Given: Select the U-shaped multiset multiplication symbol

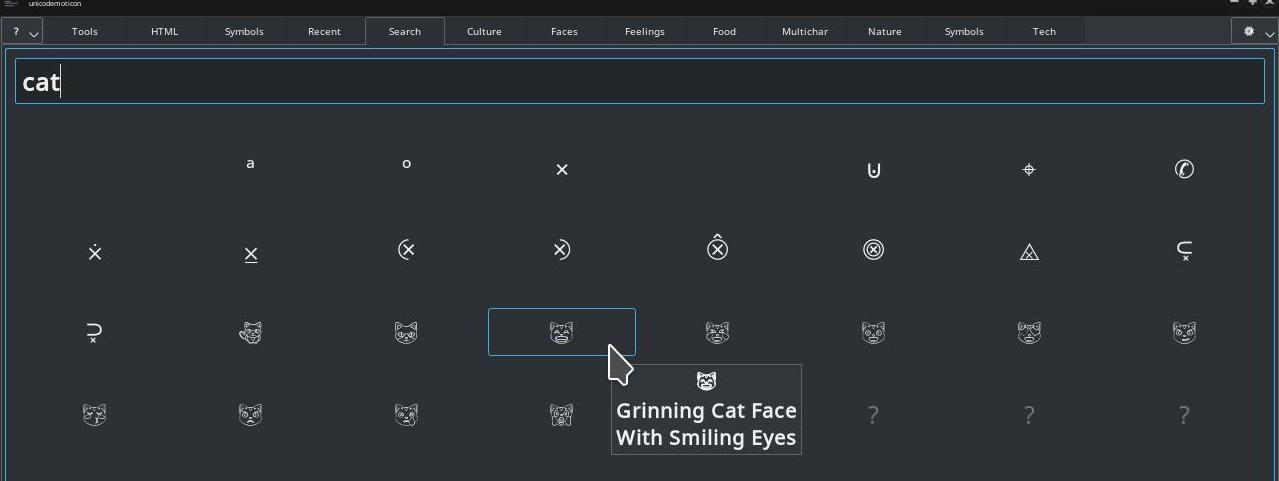Looking at the screenshot, I should (x=873, y=170).
